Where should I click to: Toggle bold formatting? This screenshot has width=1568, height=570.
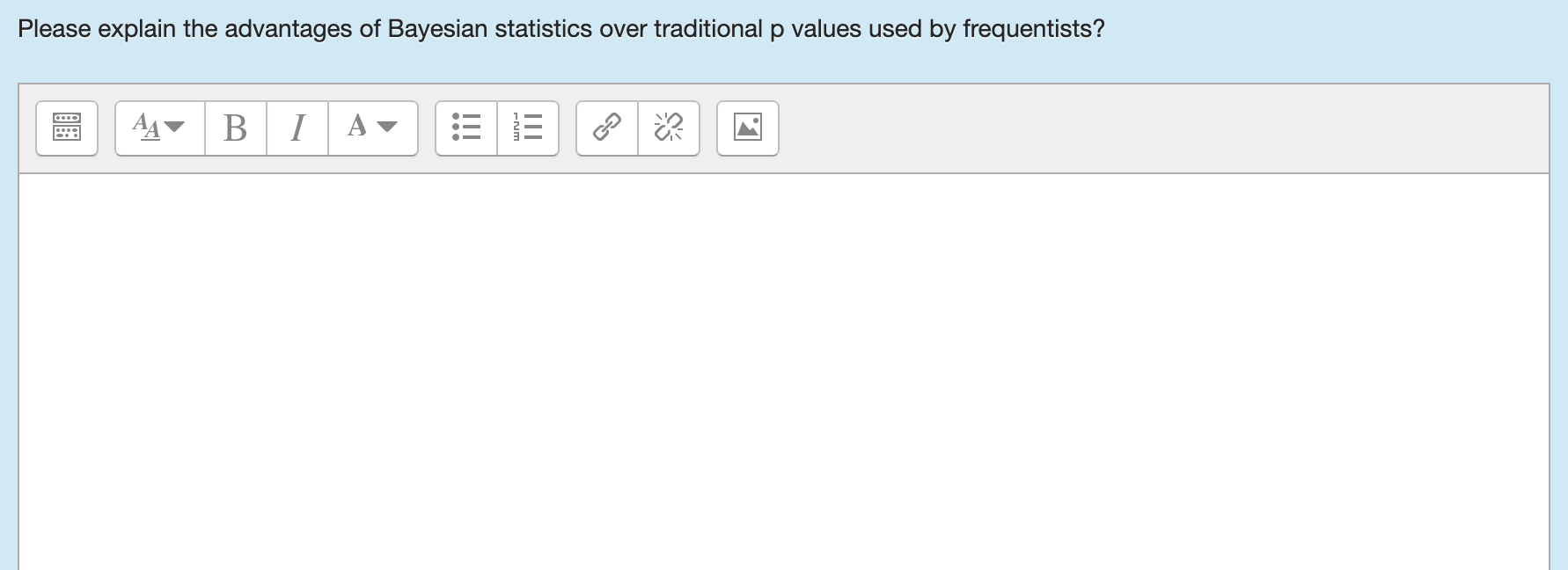coord(235,128)
